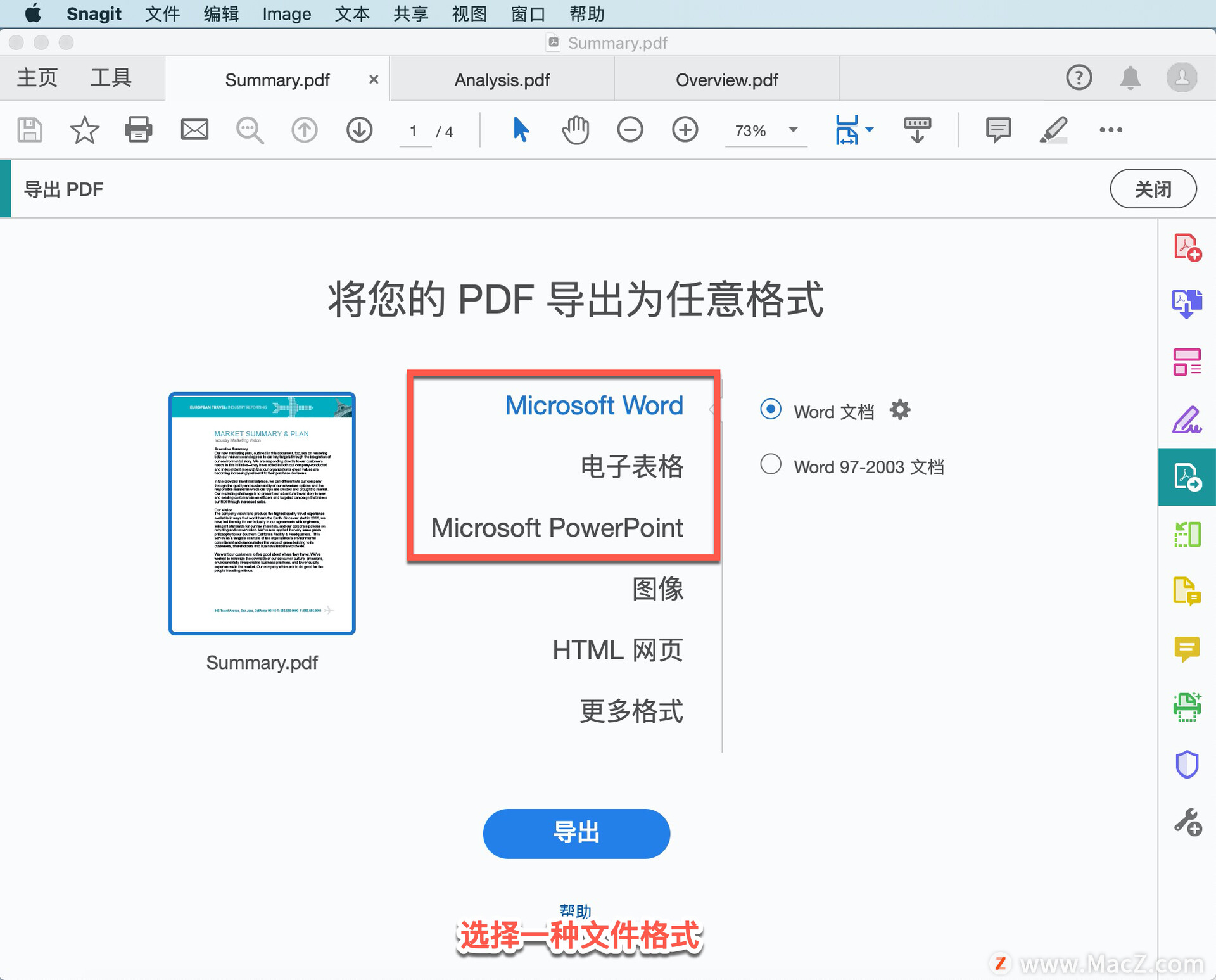Image resolution: width=1216 pixels, height=980 pixels.
Task: Click the fit width page icon
Action: tap(847, 130)
